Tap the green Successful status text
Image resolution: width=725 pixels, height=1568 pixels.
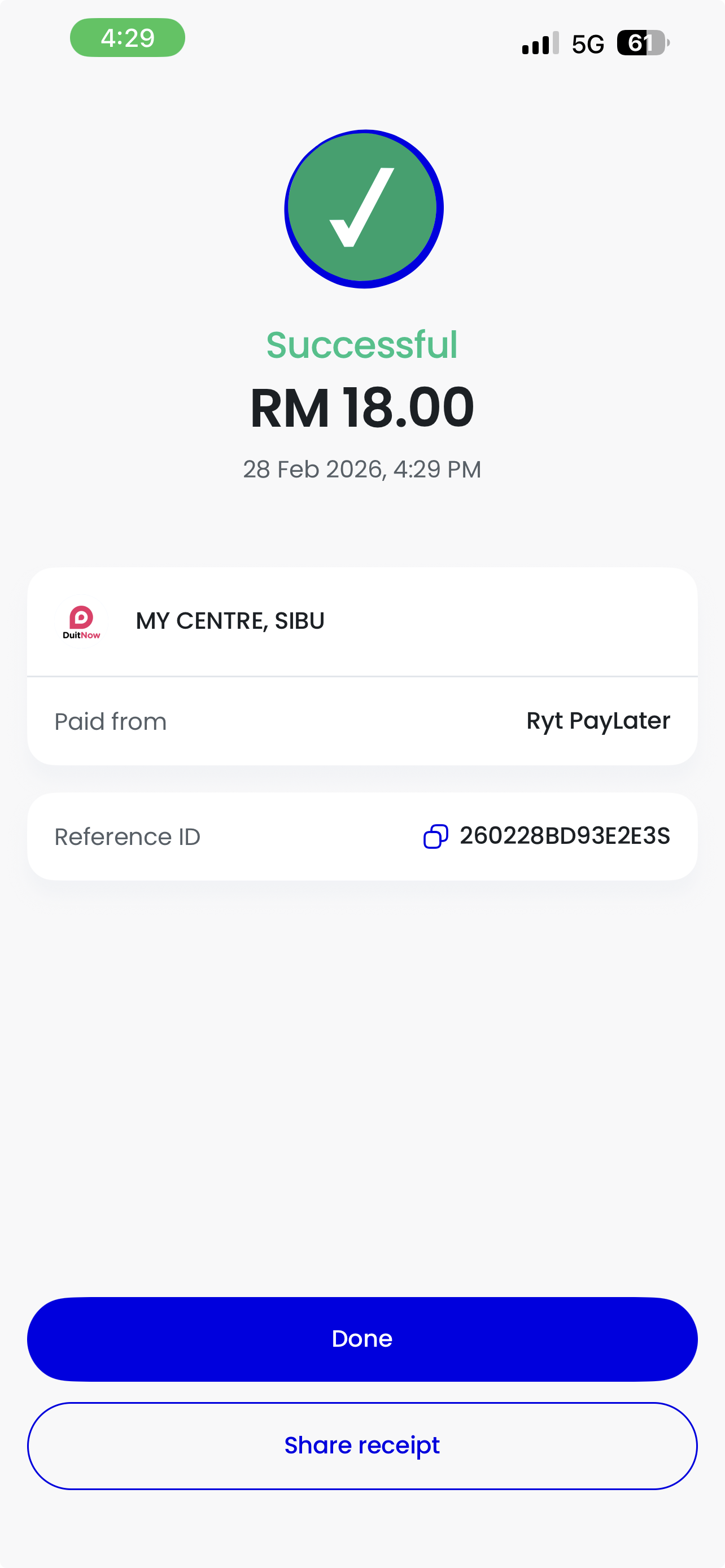[x=362, y=345]
